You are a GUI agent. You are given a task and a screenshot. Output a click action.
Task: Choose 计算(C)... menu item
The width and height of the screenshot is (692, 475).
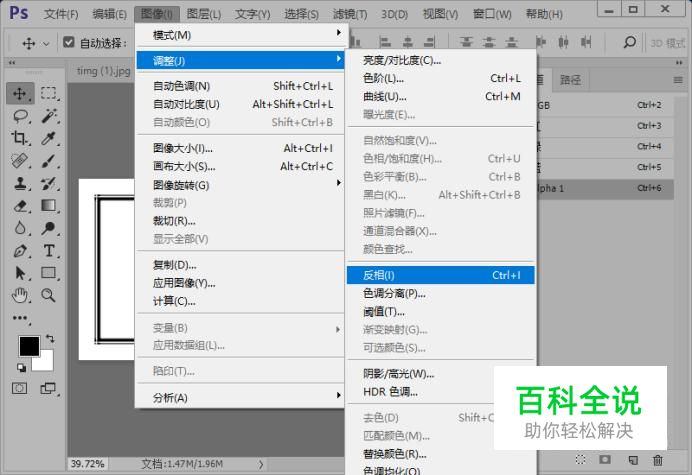click(241, 302)
